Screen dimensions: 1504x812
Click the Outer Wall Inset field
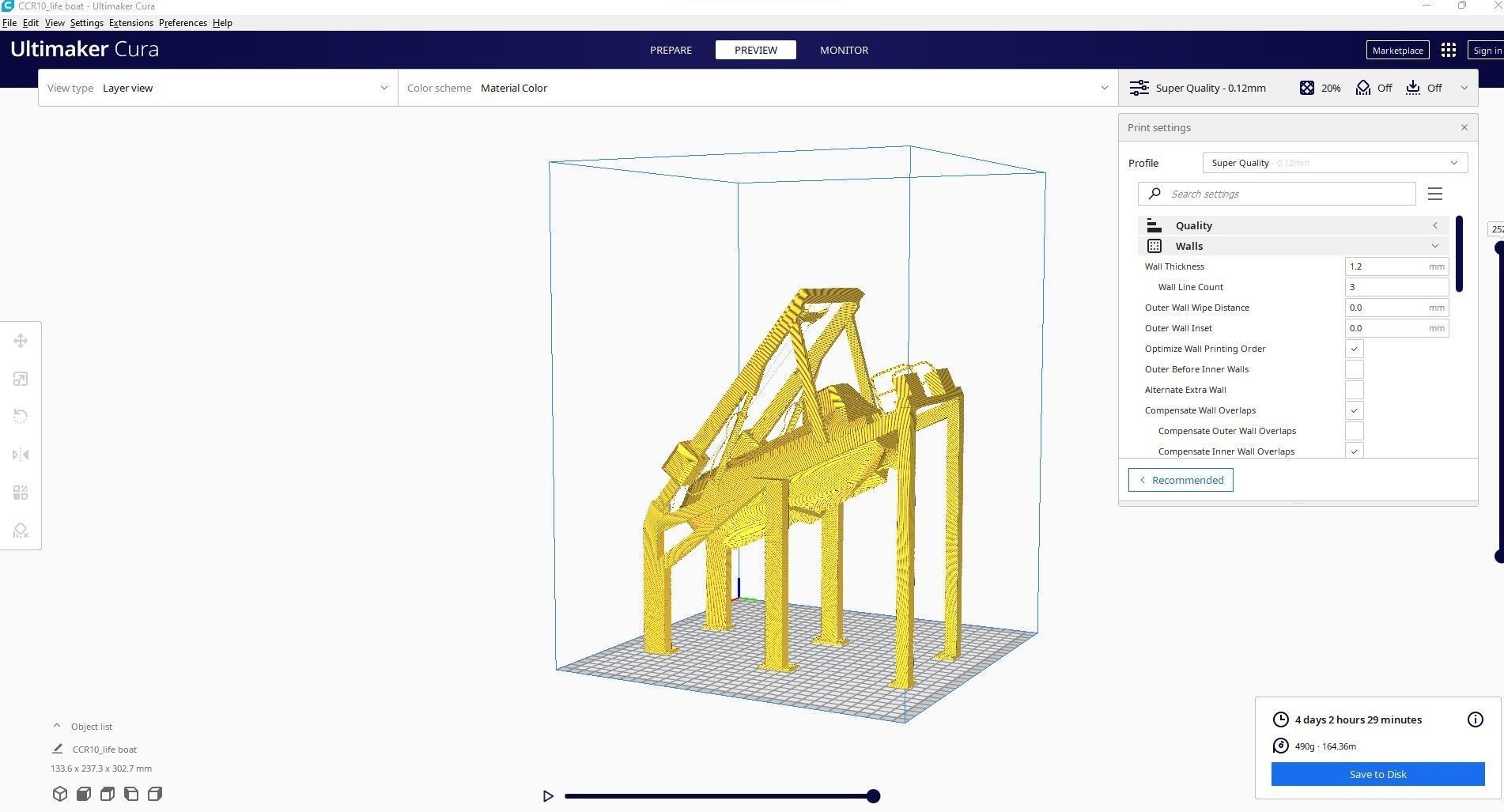tap(1396, 328)
